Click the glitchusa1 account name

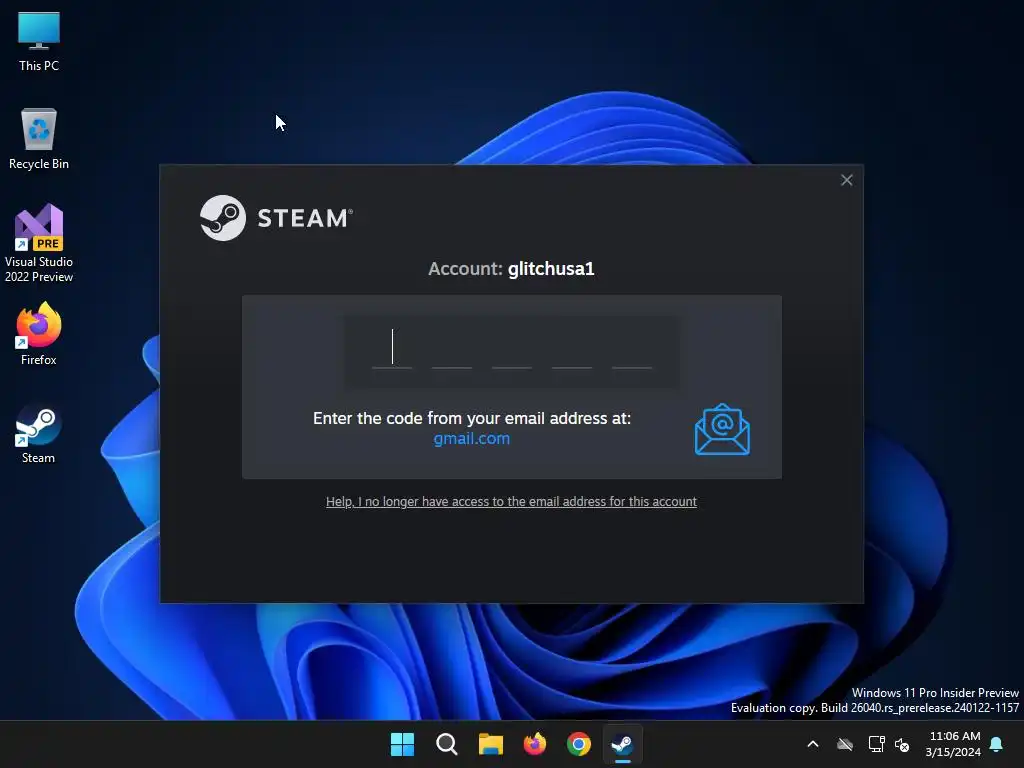click(x=551, y=268)
